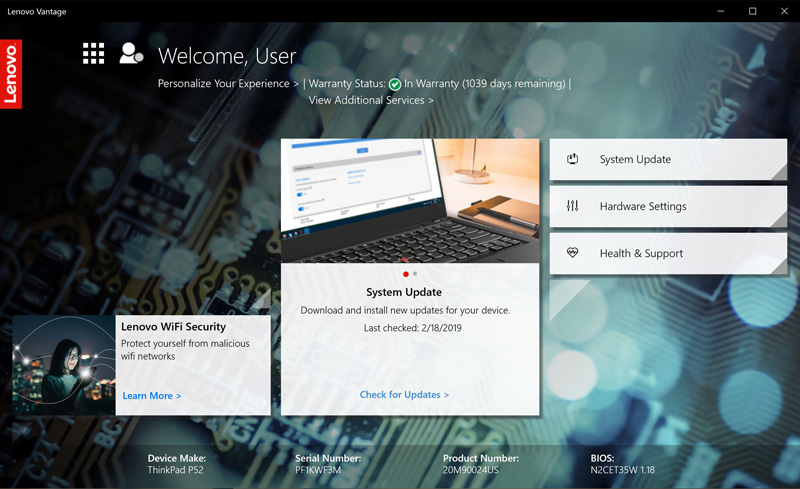This screenshot has height=489, width=800.
Task: Click Check for Updates link
Action: click(404, 395)
